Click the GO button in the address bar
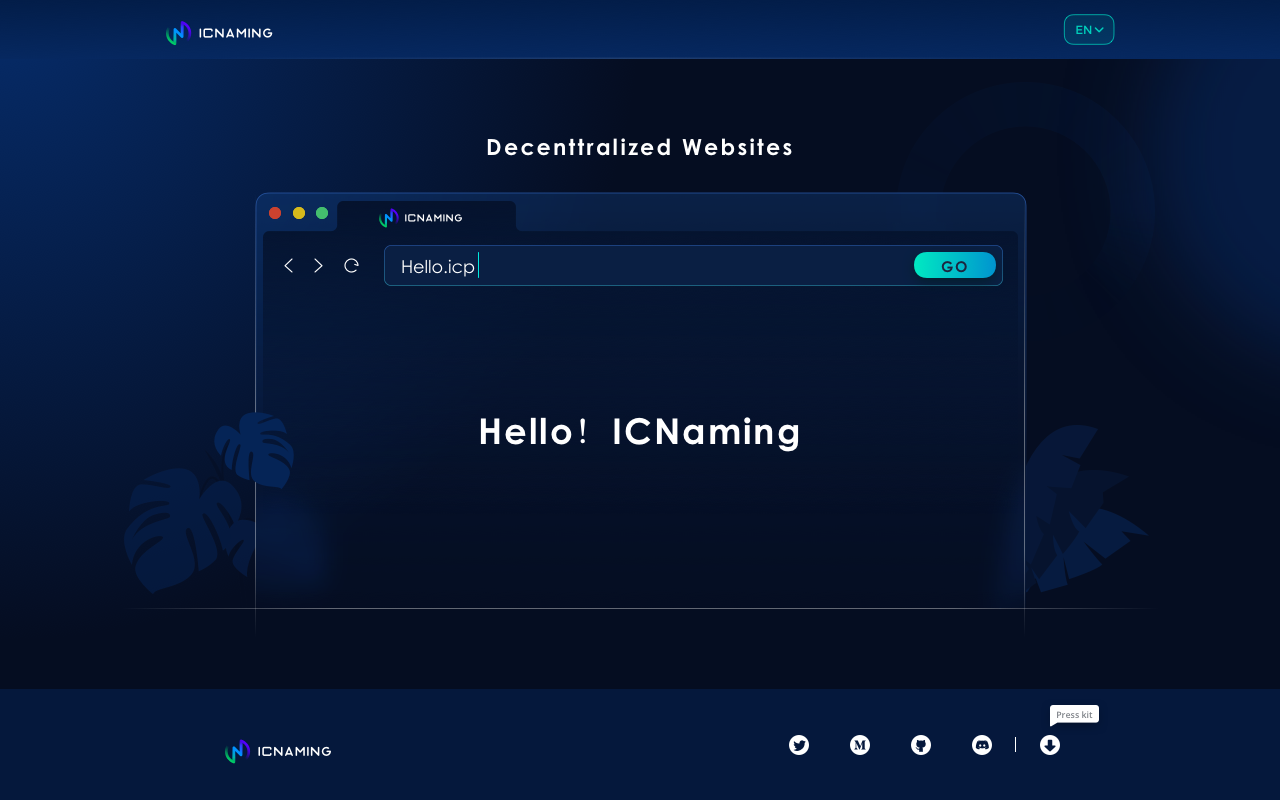This screenshot has height=800, width=1280. click(x=955, y=265)
